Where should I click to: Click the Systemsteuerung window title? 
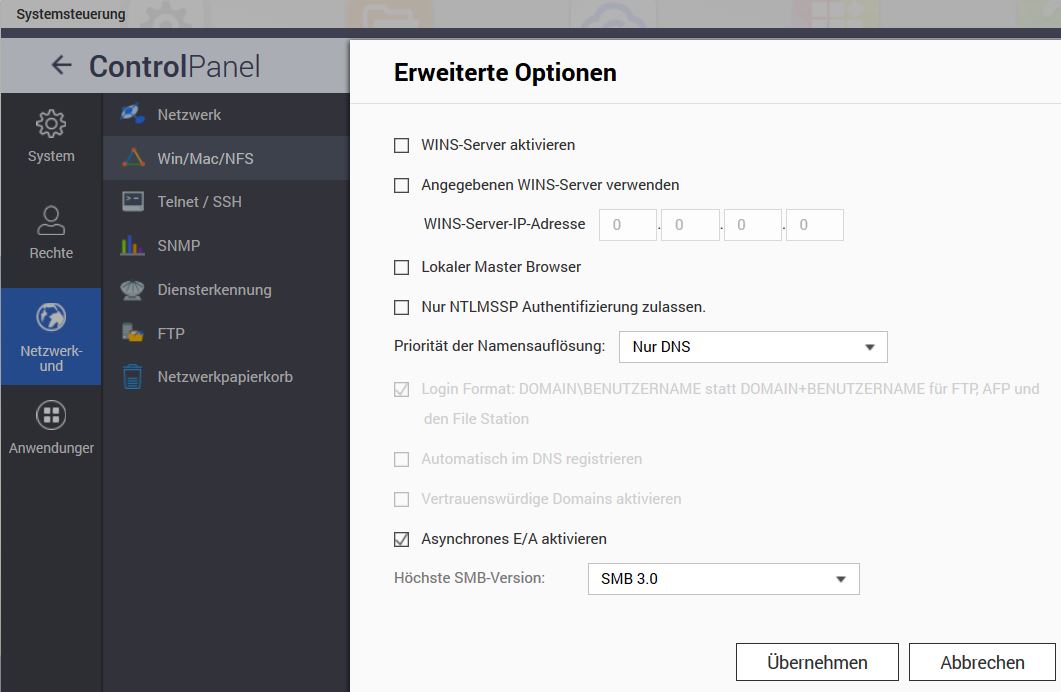(70, 14)
